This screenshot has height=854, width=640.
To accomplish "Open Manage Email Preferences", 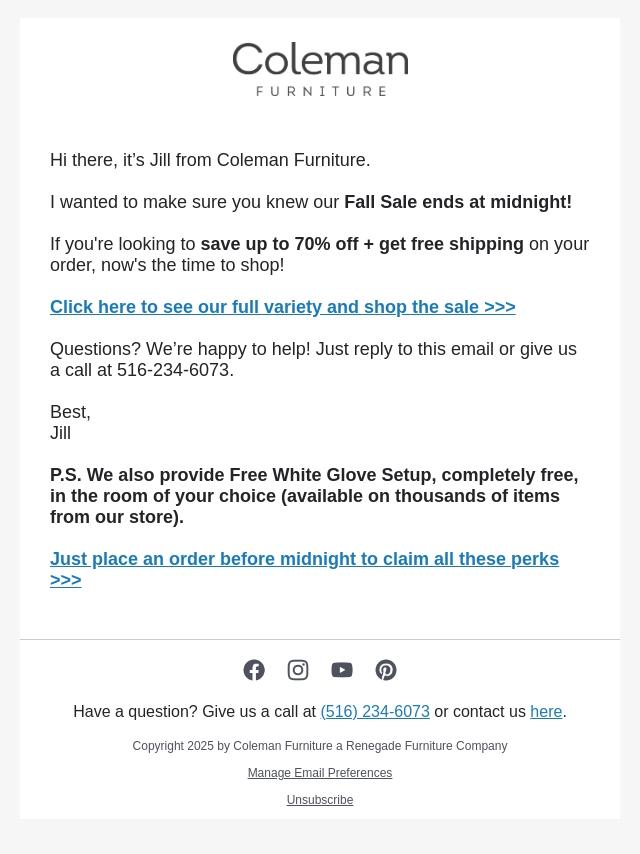I will pyautogui.click(x=320, y=773).
